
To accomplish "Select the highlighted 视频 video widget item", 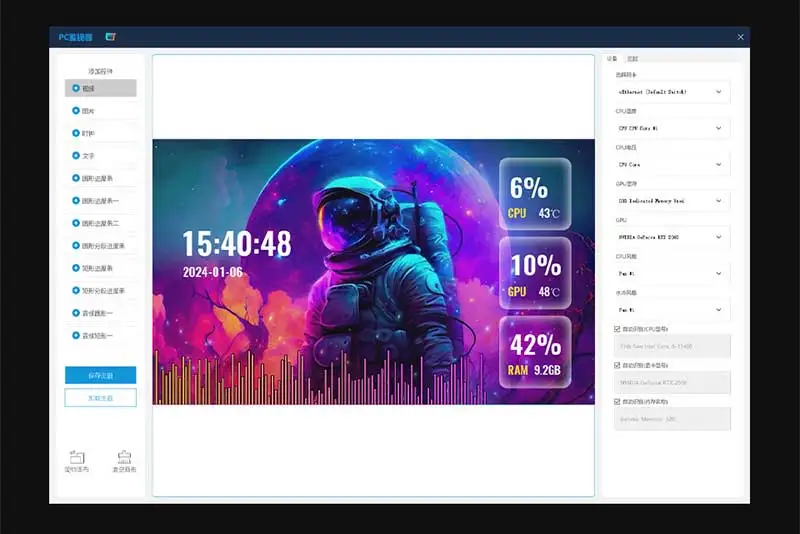I will [x=101, y=88].
